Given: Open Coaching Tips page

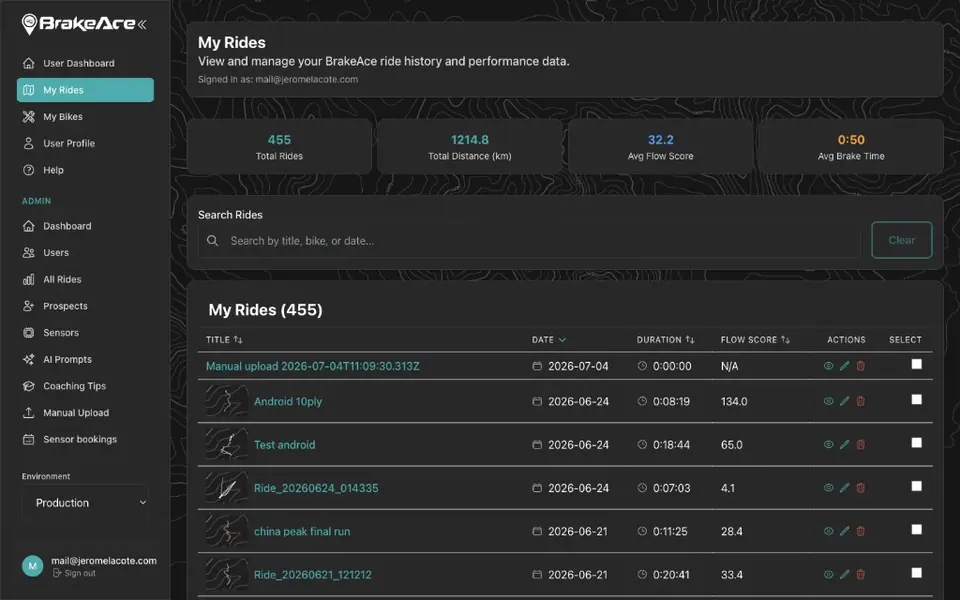Looking at the screenshot, I should point(85,386).
